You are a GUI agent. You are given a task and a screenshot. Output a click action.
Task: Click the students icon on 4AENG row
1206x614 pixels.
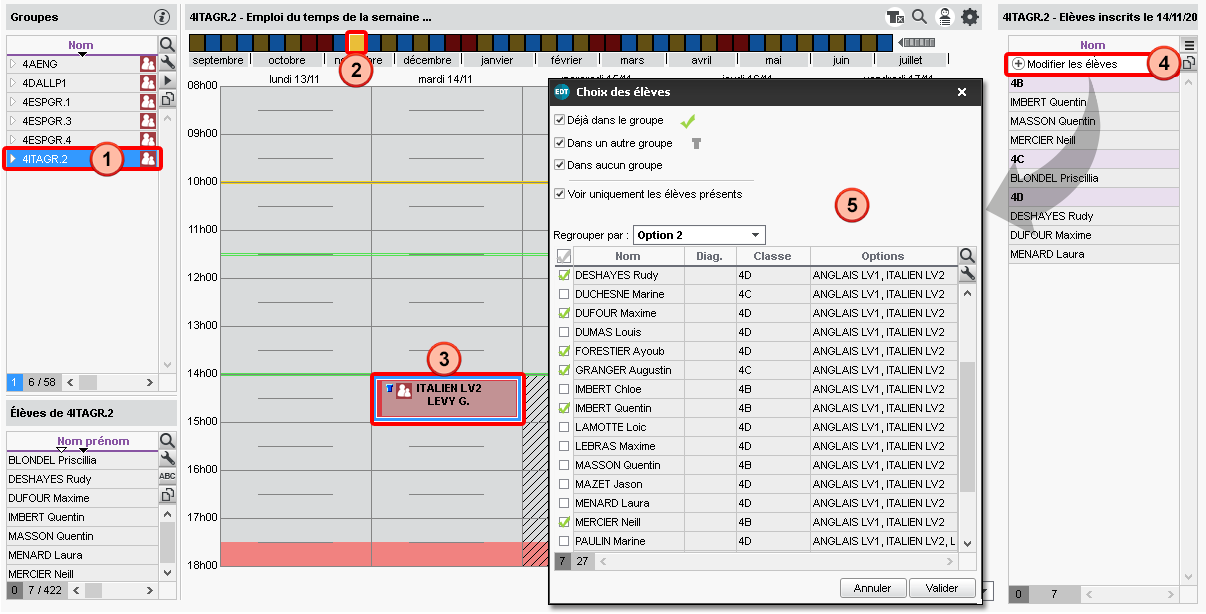pyautogui.click(x=148, y=63)
